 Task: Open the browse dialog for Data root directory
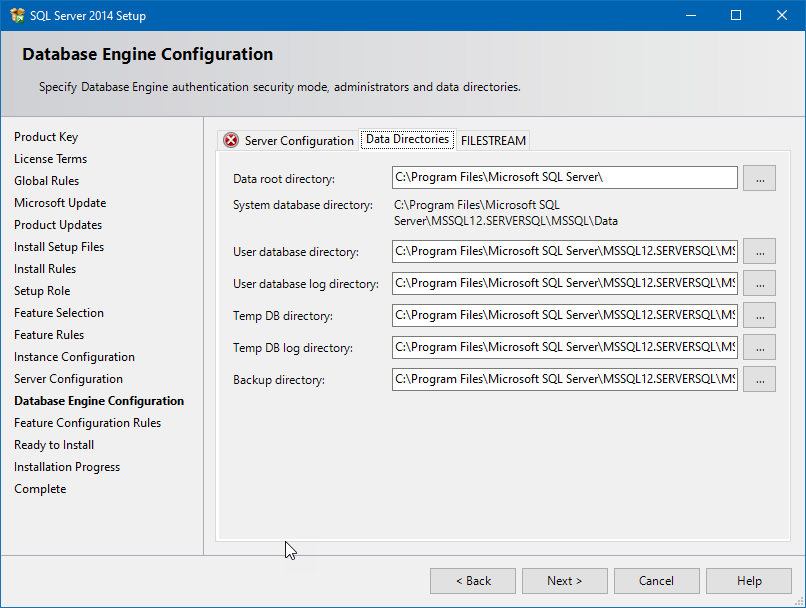tap(759, 178)
